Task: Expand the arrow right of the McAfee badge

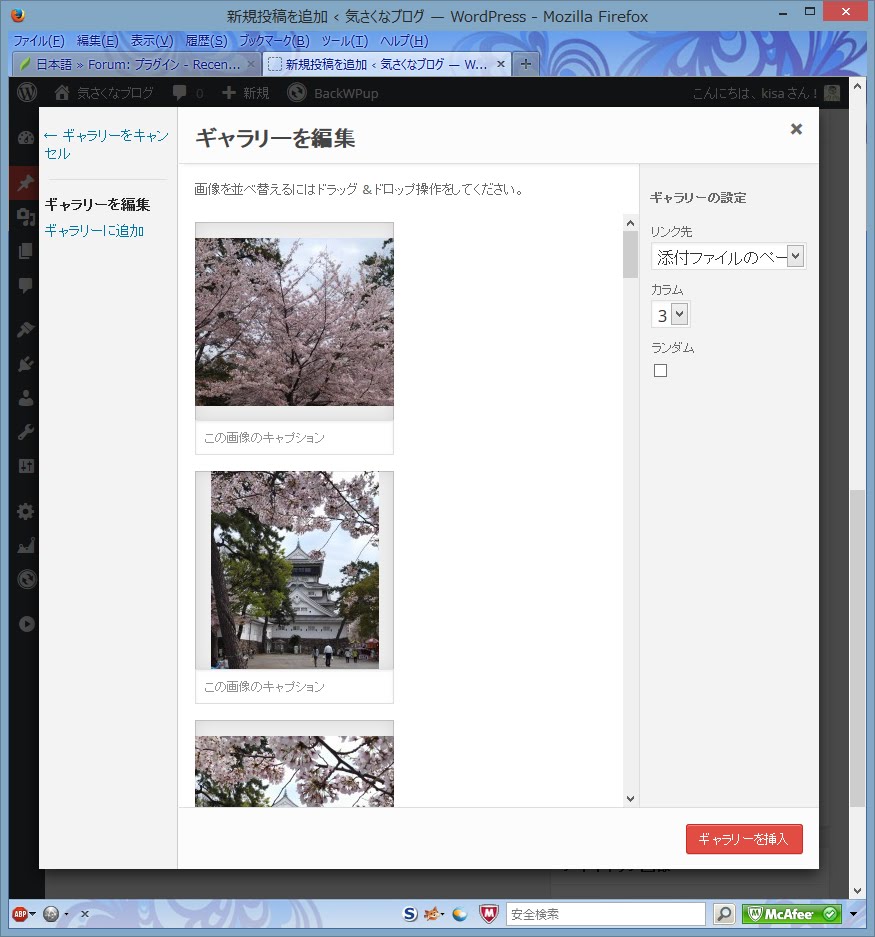Action: tap(853, 914)
